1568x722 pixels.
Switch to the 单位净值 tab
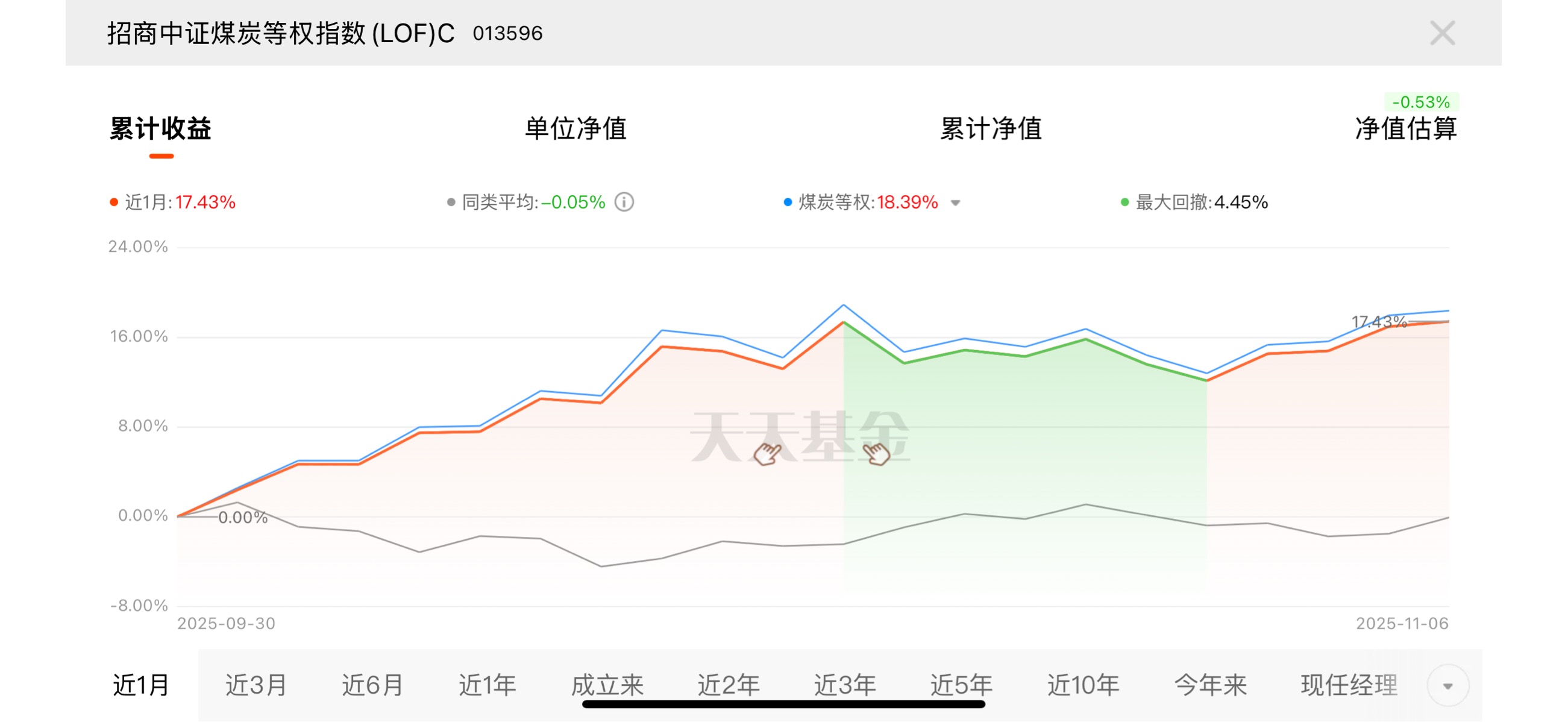[x=575, y=129]
